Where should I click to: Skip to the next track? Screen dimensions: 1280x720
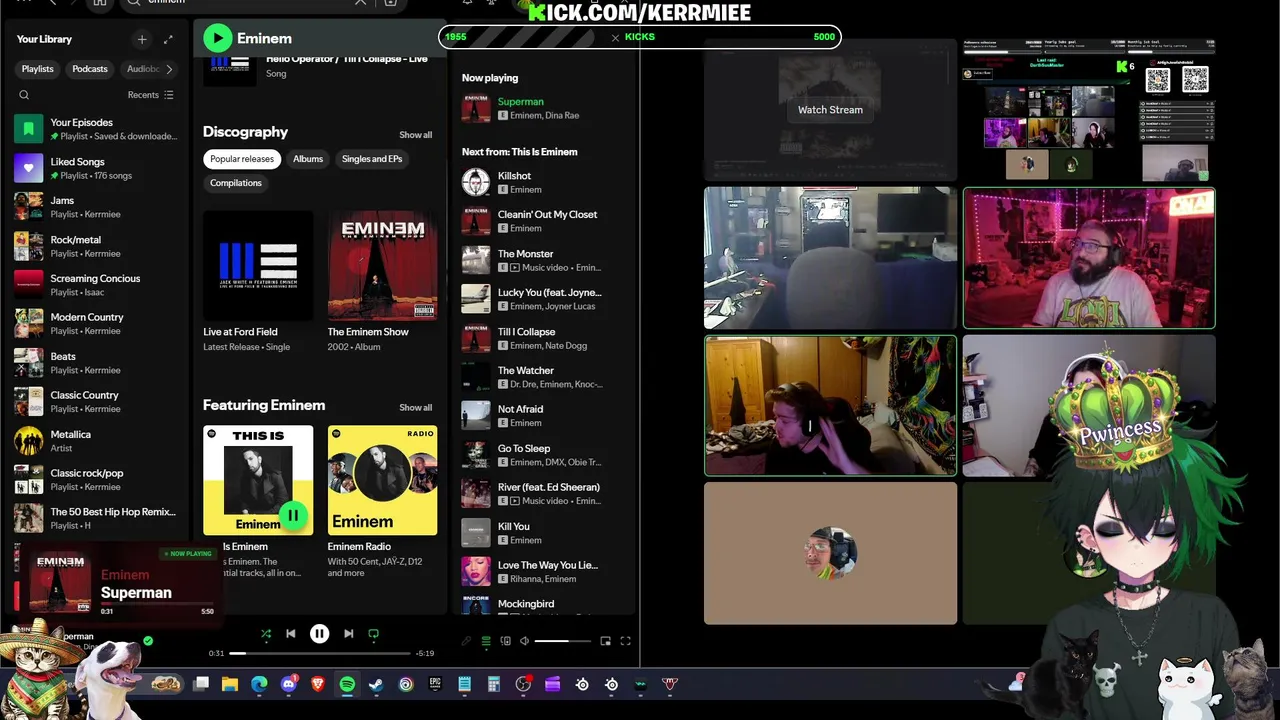coord(348,633)
